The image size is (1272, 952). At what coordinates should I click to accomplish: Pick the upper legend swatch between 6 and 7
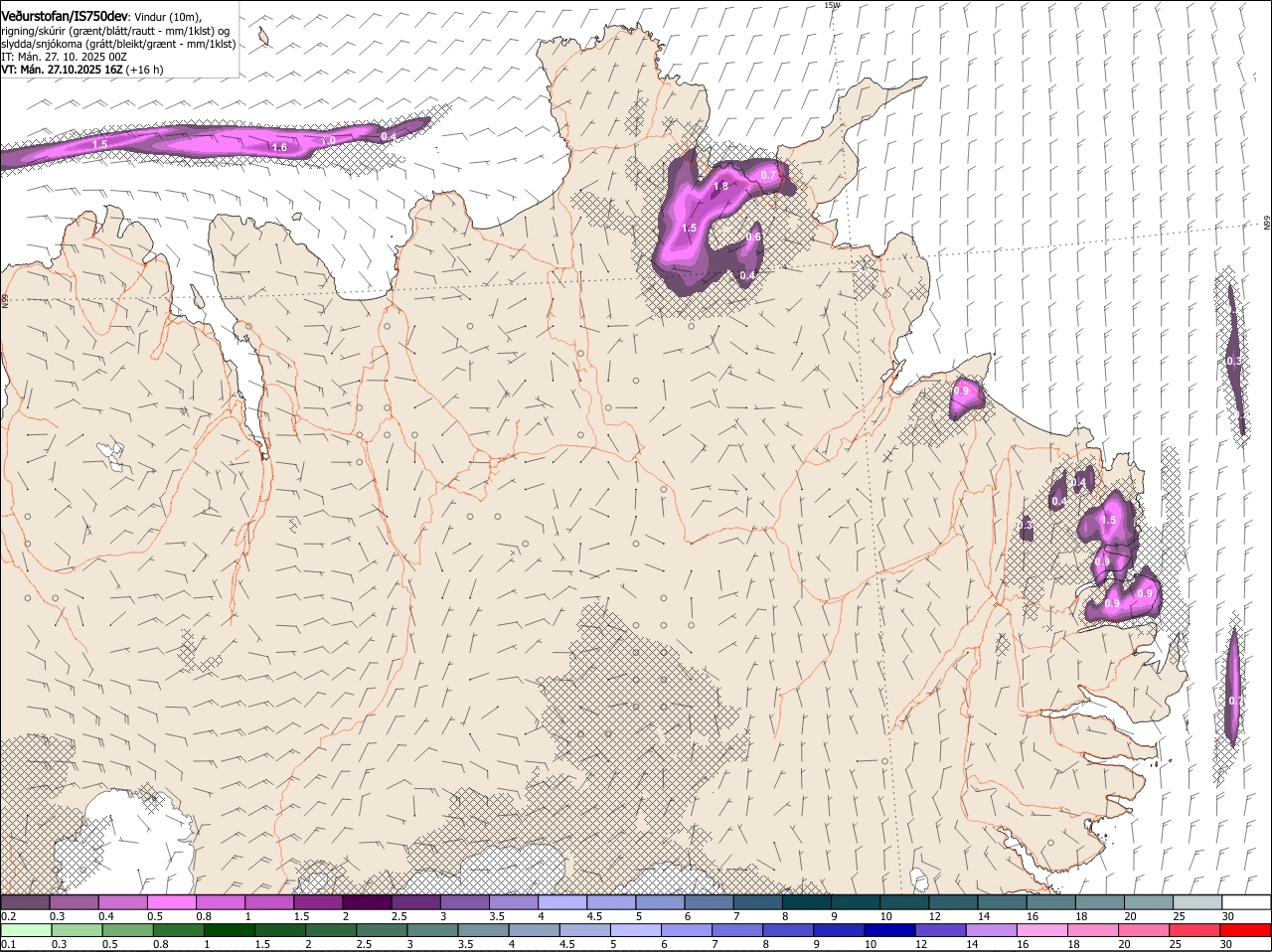tap(708, 902)
